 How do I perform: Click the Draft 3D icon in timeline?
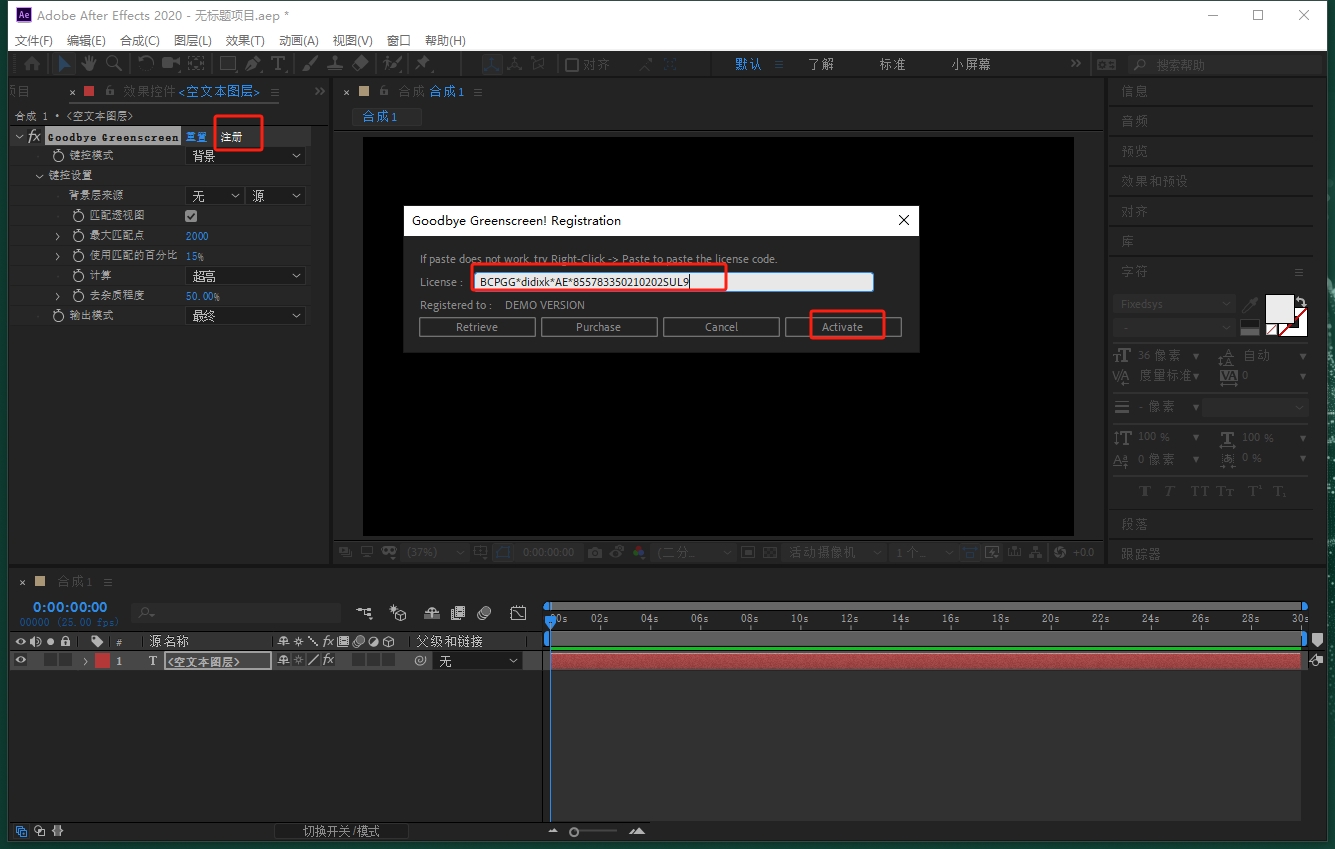pos(398,612)
